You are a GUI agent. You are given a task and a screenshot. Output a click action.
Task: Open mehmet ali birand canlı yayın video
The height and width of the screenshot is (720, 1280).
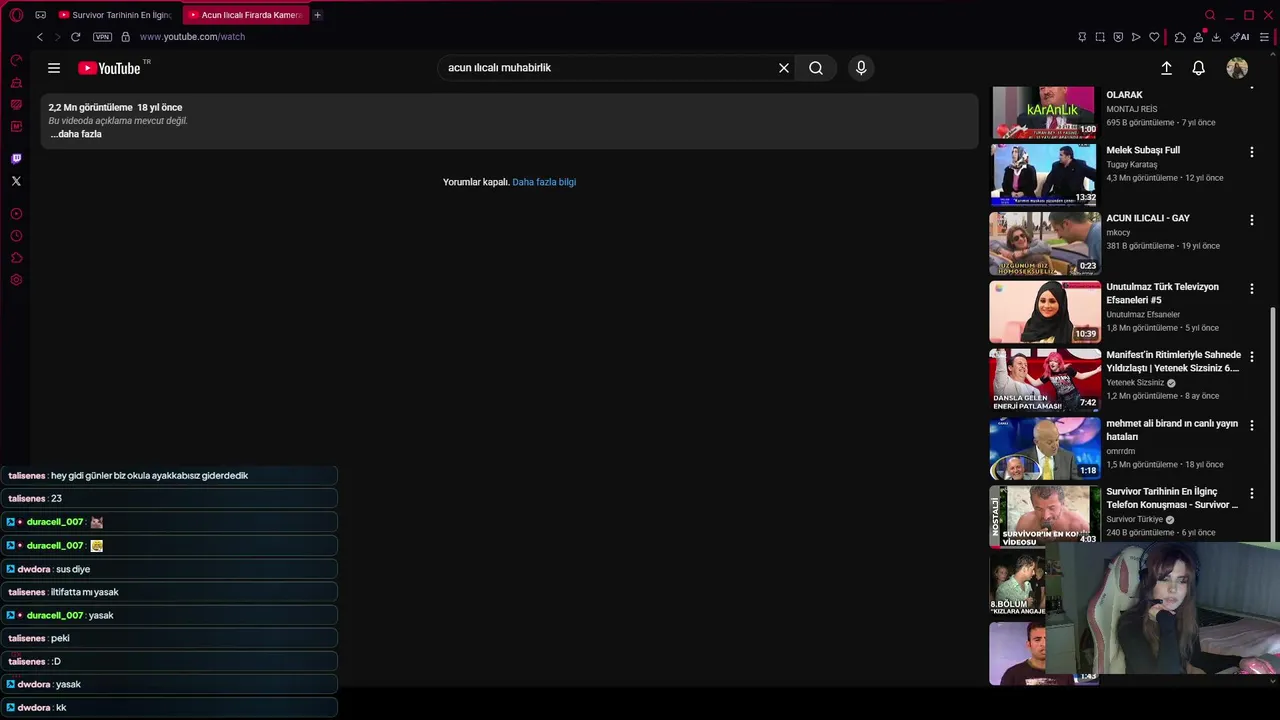[x=1172, y=430]
